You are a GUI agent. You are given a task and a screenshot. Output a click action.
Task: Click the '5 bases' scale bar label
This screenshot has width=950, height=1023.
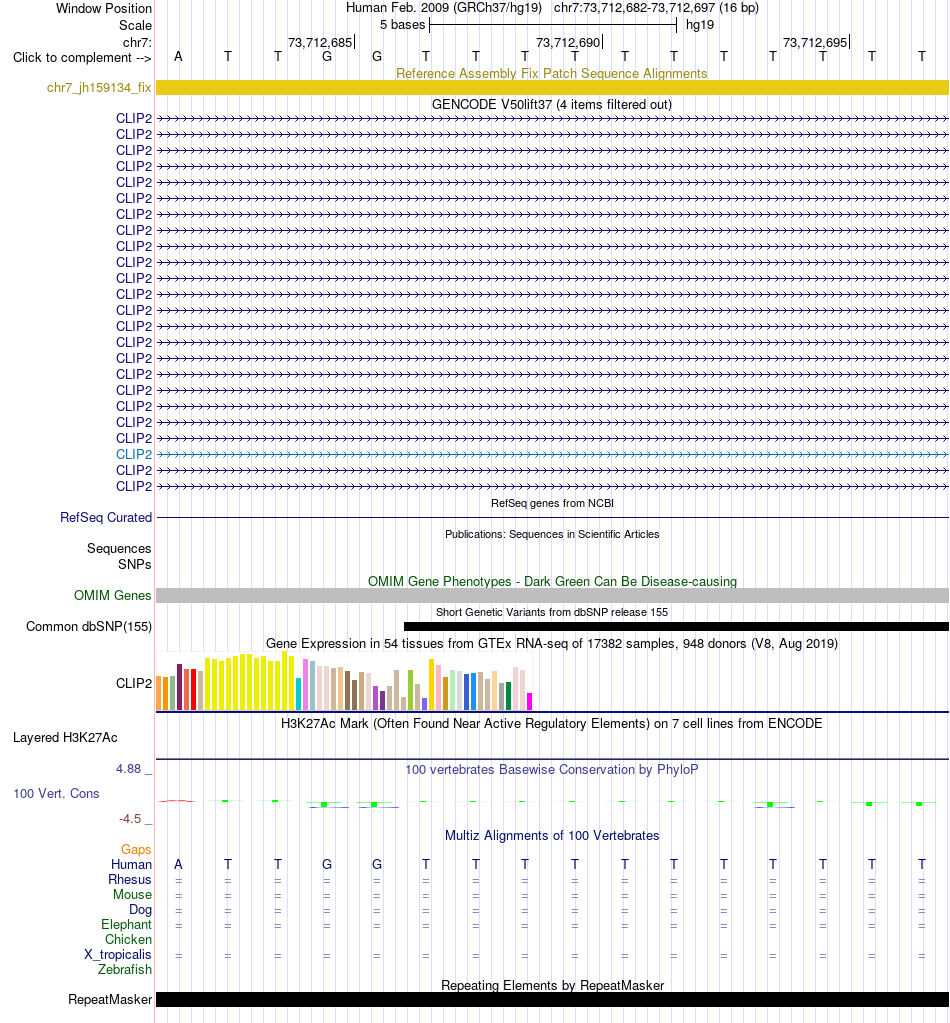[403, 25]
